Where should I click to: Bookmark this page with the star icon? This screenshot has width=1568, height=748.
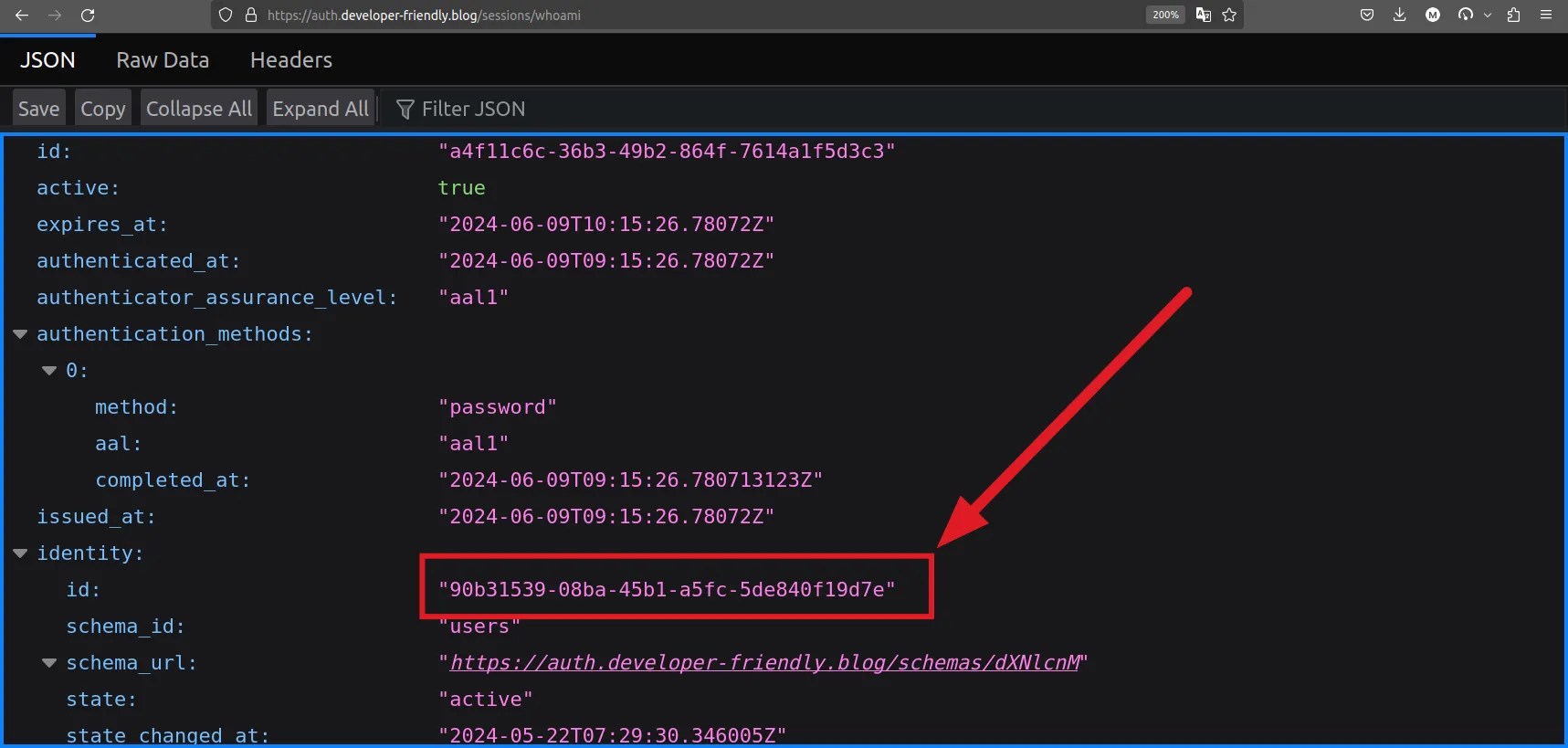(x=1229, y=15)
